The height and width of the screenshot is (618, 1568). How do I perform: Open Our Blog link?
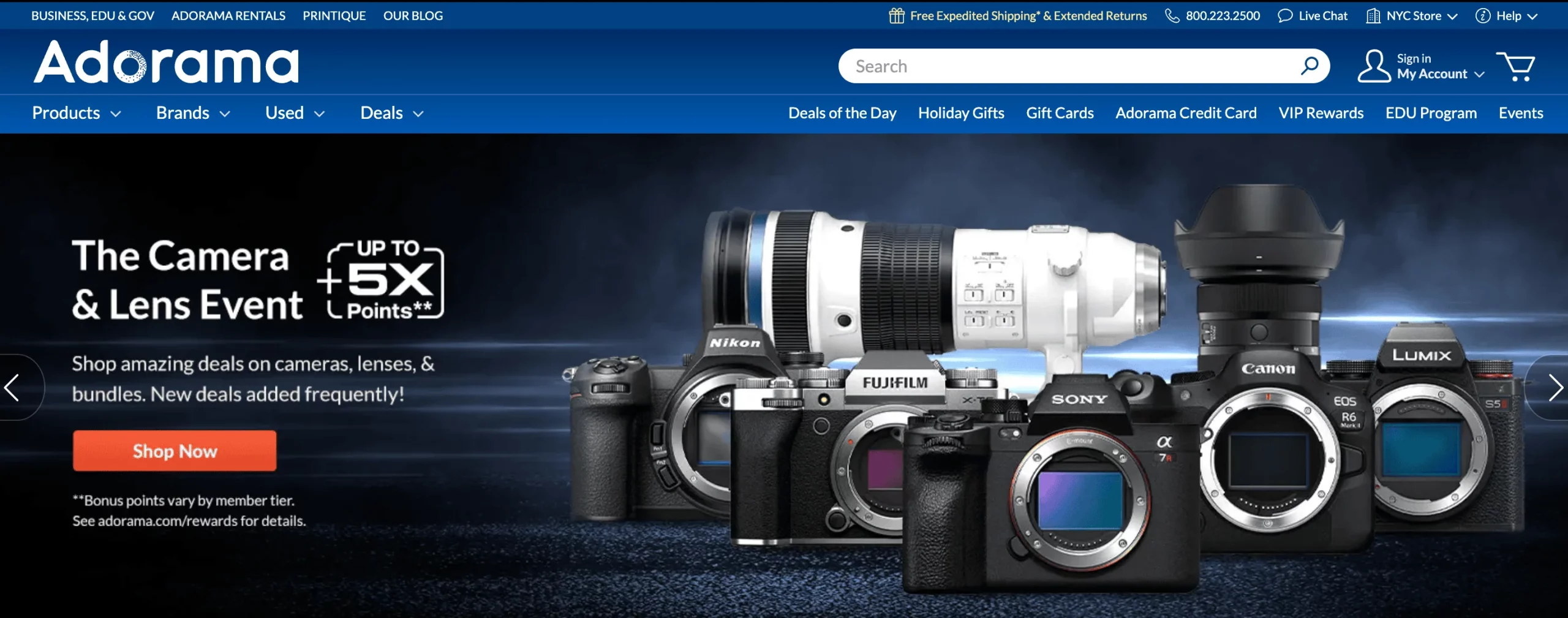[413, 16]
